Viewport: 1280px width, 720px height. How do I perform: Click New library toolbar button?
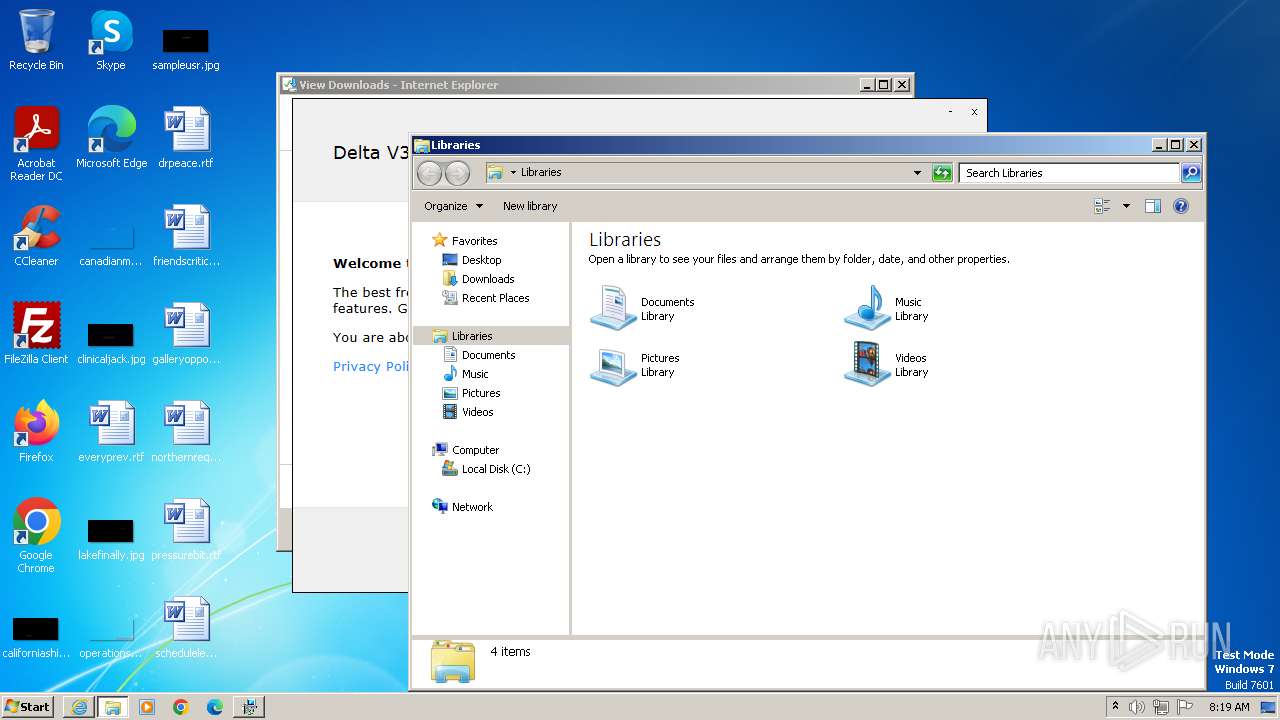[530, 206]
